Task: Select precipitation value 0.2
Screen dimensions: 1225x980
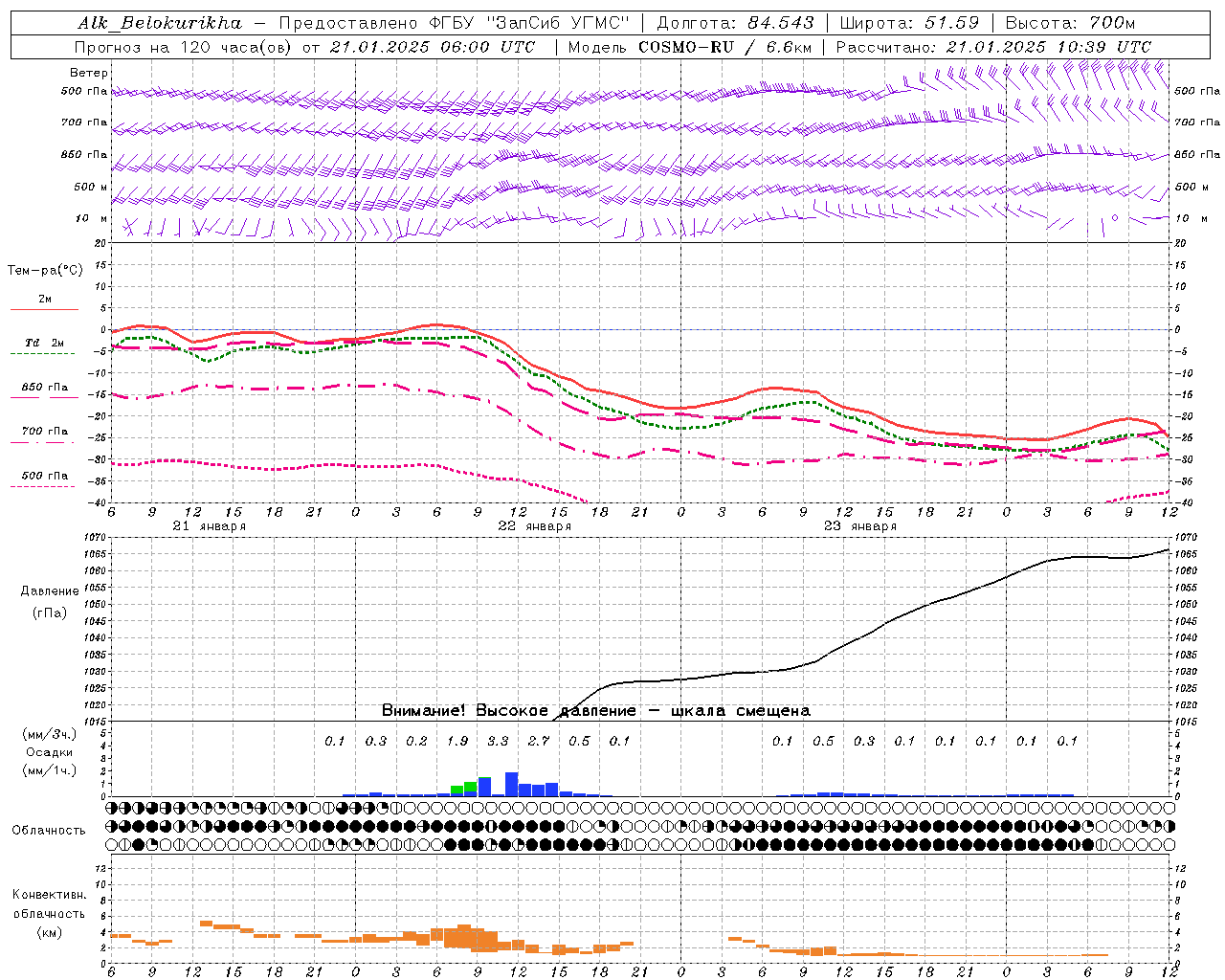Action: coord(416,741)
